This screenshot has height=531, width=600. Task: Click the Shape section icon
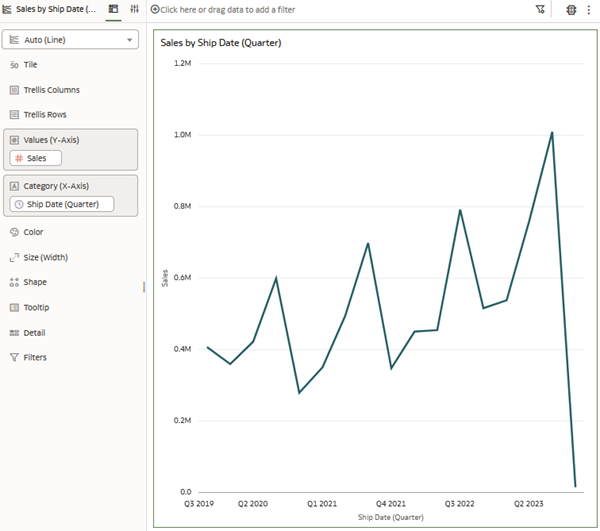point(14,282)
